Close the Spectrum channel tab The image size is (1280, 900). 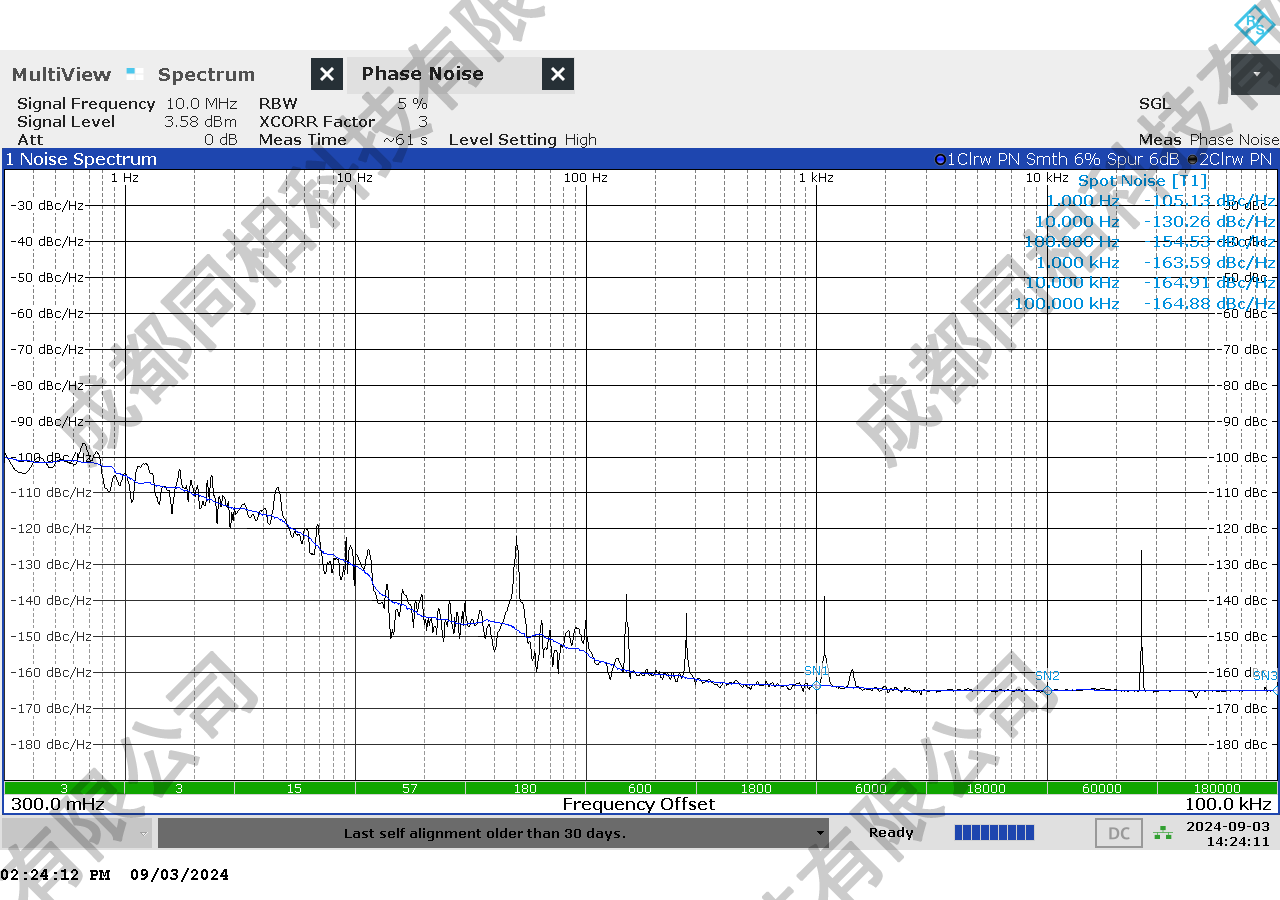[x=327, y=74]
